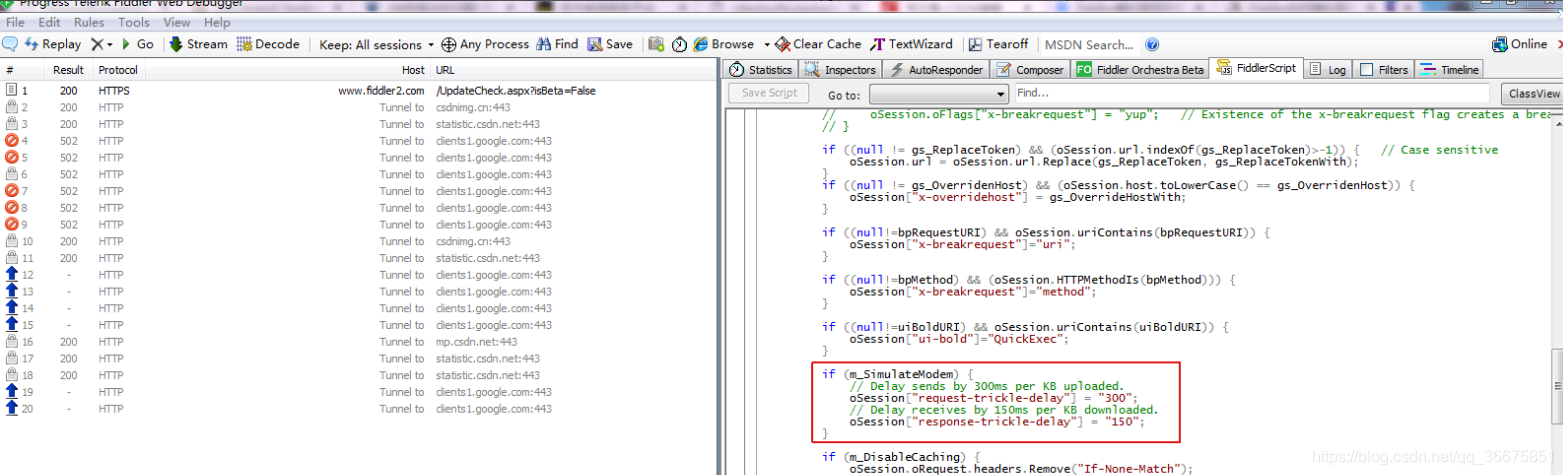Switch to the Inspectors tab
Screen dimensions: 1563x475
click(841, 70)
